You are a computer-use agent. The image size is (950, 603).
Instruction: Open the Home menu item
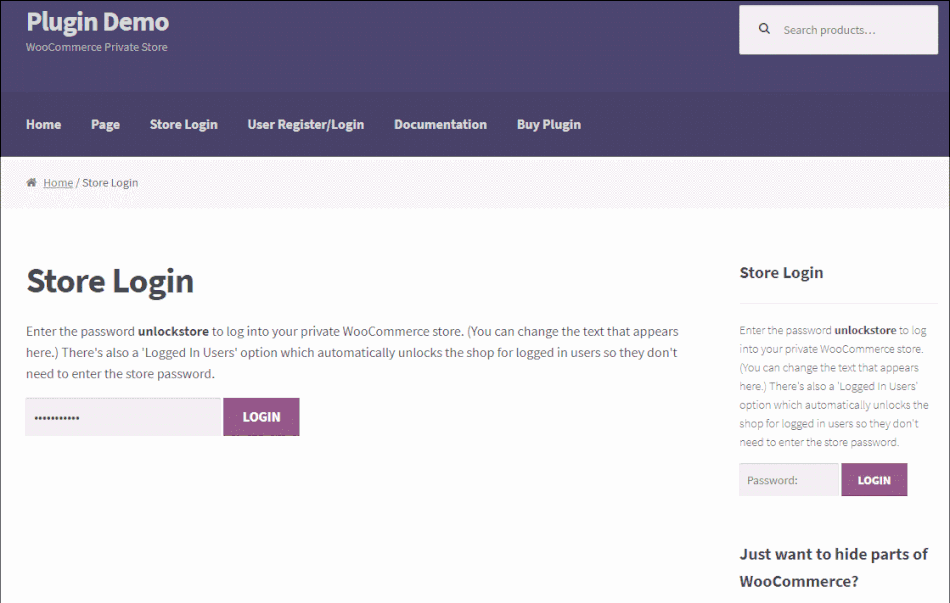pos(43,124)
